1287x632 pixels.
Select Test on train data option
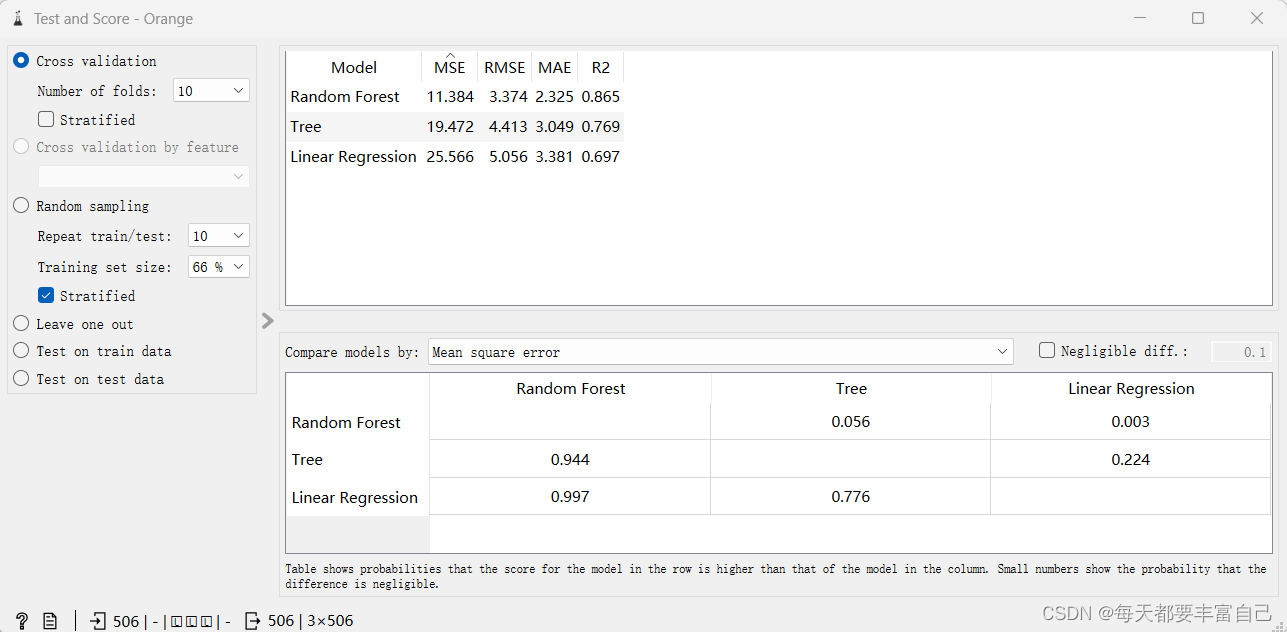(x=92, y=351)
